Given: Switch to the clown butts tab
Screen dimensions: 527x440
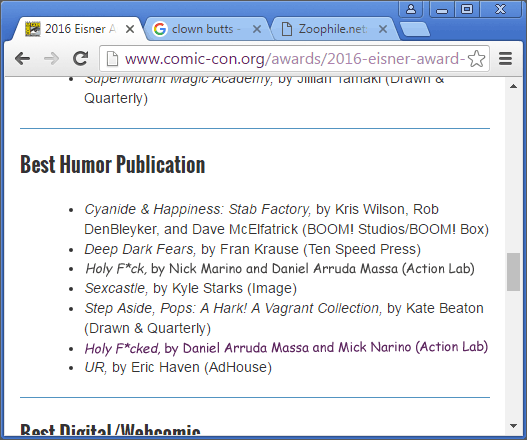Looking at the screenshot, I should (x=206, y=29).
